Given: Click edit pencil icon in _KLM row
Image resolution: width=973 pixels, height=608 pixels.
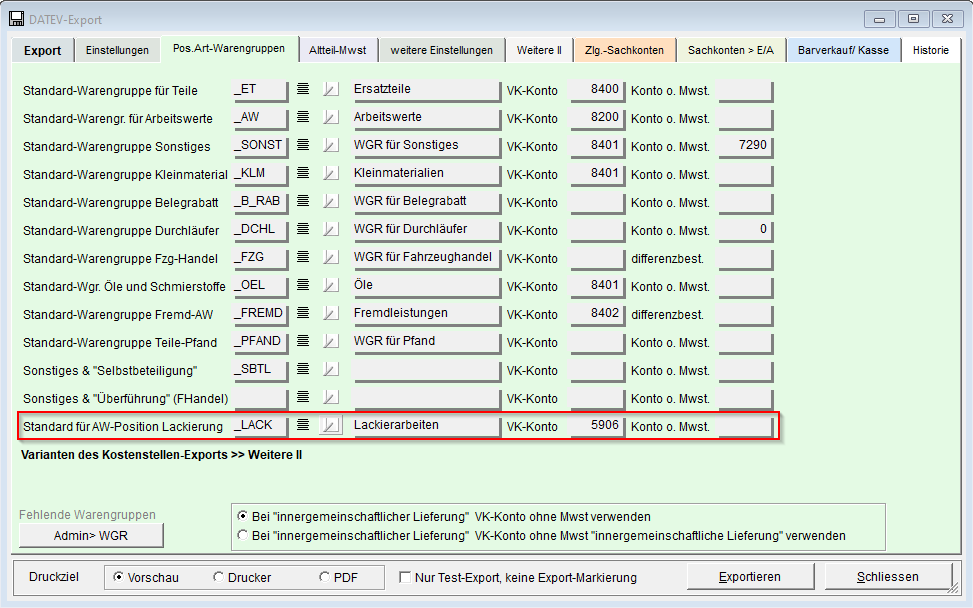Looking at the screenshot, I should point(331,173).
